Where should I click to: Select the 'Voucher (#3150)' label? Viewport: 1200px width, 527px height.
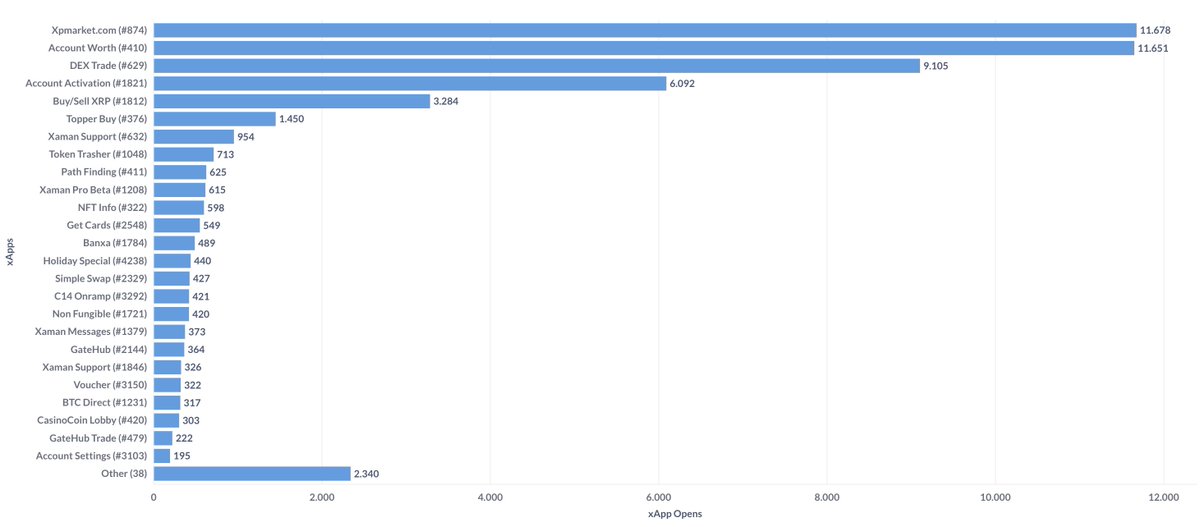coord(110,385)
